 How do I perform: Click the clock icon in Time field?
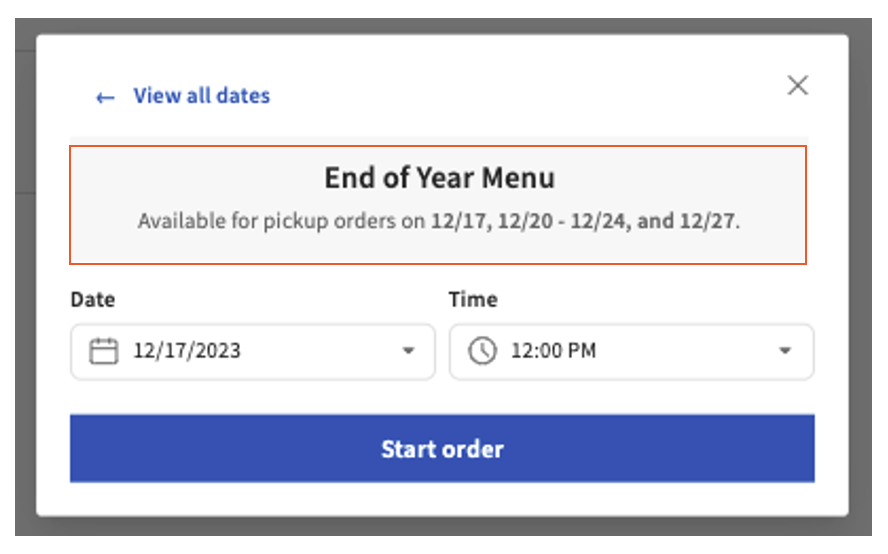pos(482,351)
